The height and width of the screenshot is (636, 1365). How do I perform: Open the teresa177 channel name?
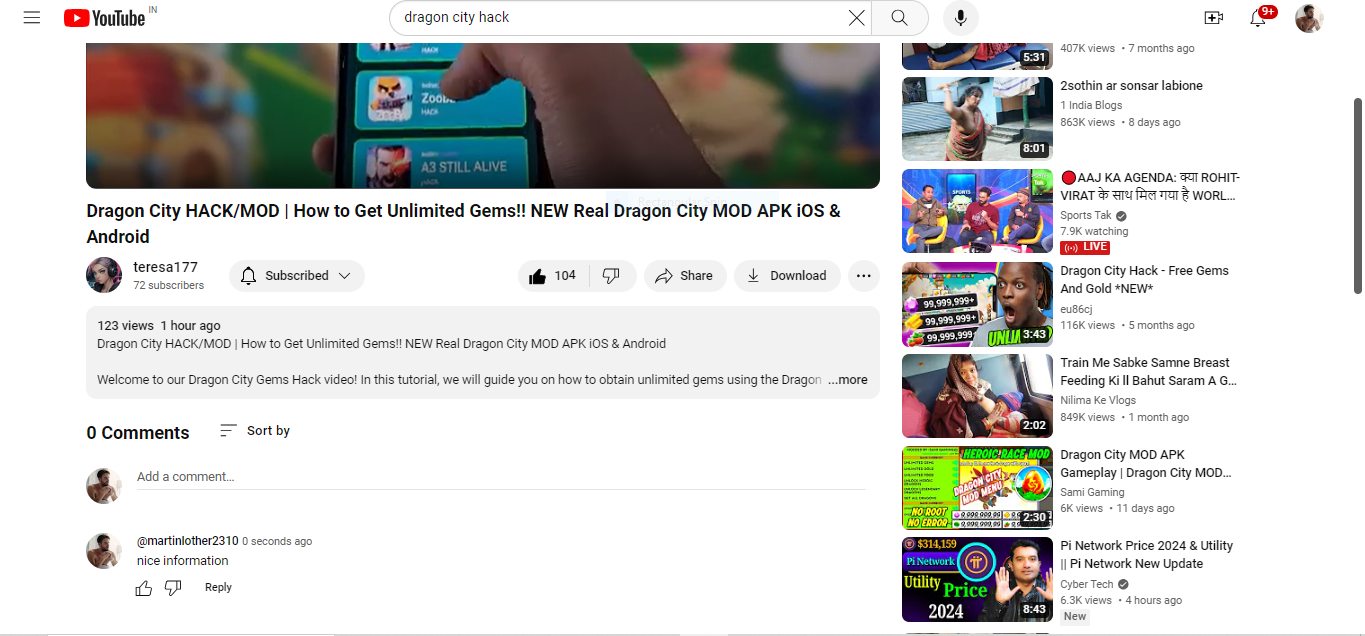click(x=166, y=267)
